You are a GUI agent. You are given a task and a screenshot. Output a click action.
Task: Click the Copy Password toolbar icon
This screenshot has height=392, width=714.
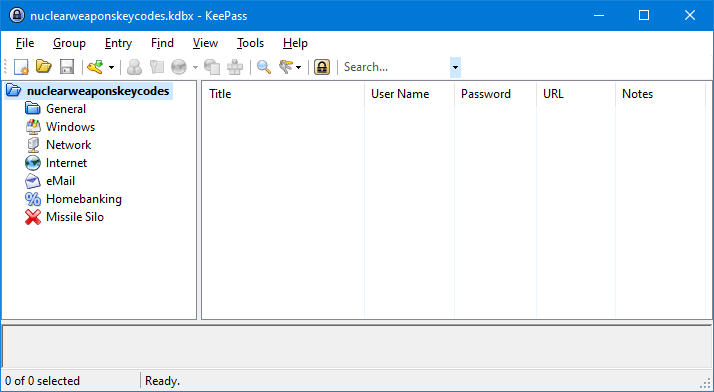tap(157, 67)
